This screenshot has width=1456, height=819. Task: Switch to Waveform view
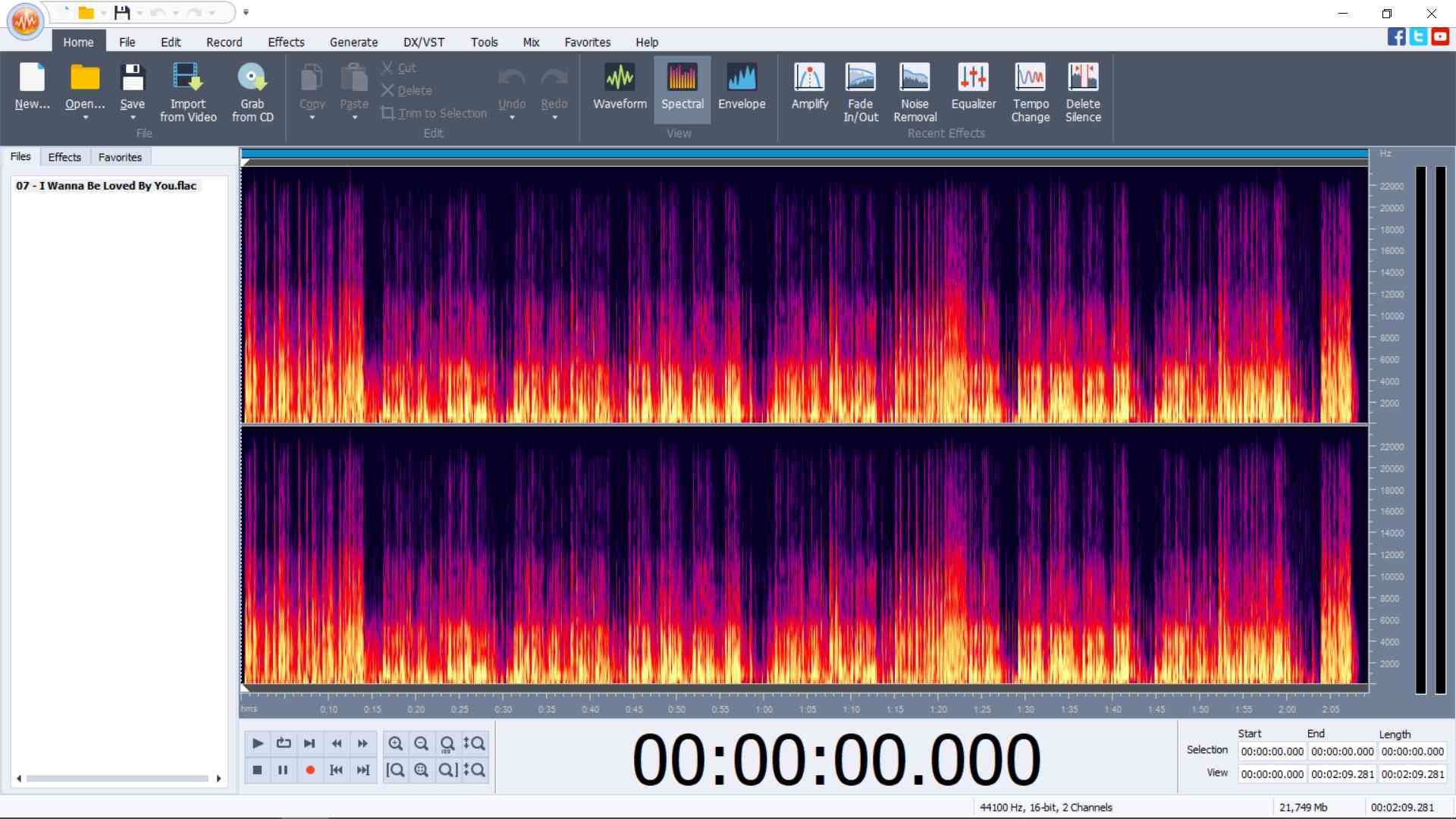pos(620,88)
